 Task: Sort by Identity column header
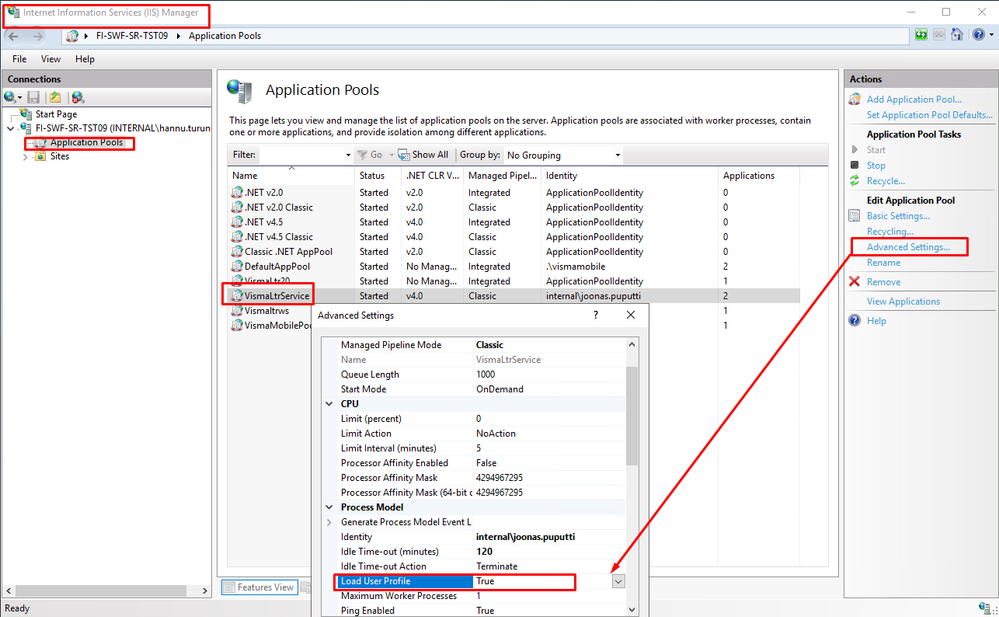pyautogui.click(x=629, y=175)
